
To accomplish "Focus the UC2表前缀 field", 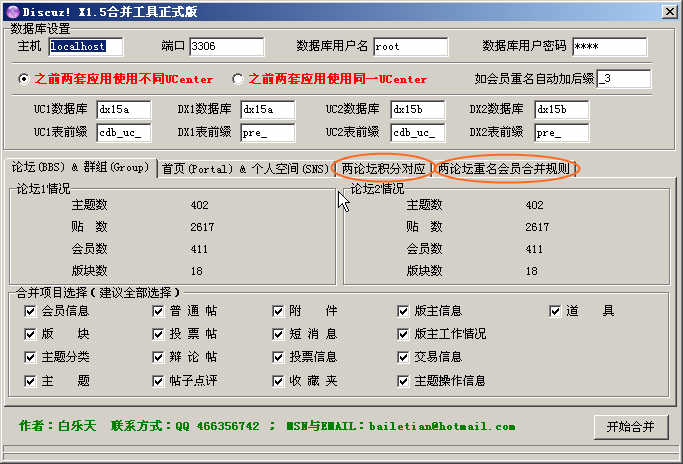I will (x=418, y=132).
